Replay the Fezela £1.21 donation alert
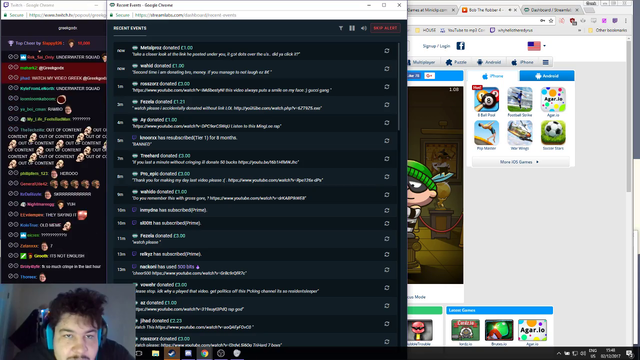Image resolution: width=640 pixels, height=360 pixels. (387, 104)
